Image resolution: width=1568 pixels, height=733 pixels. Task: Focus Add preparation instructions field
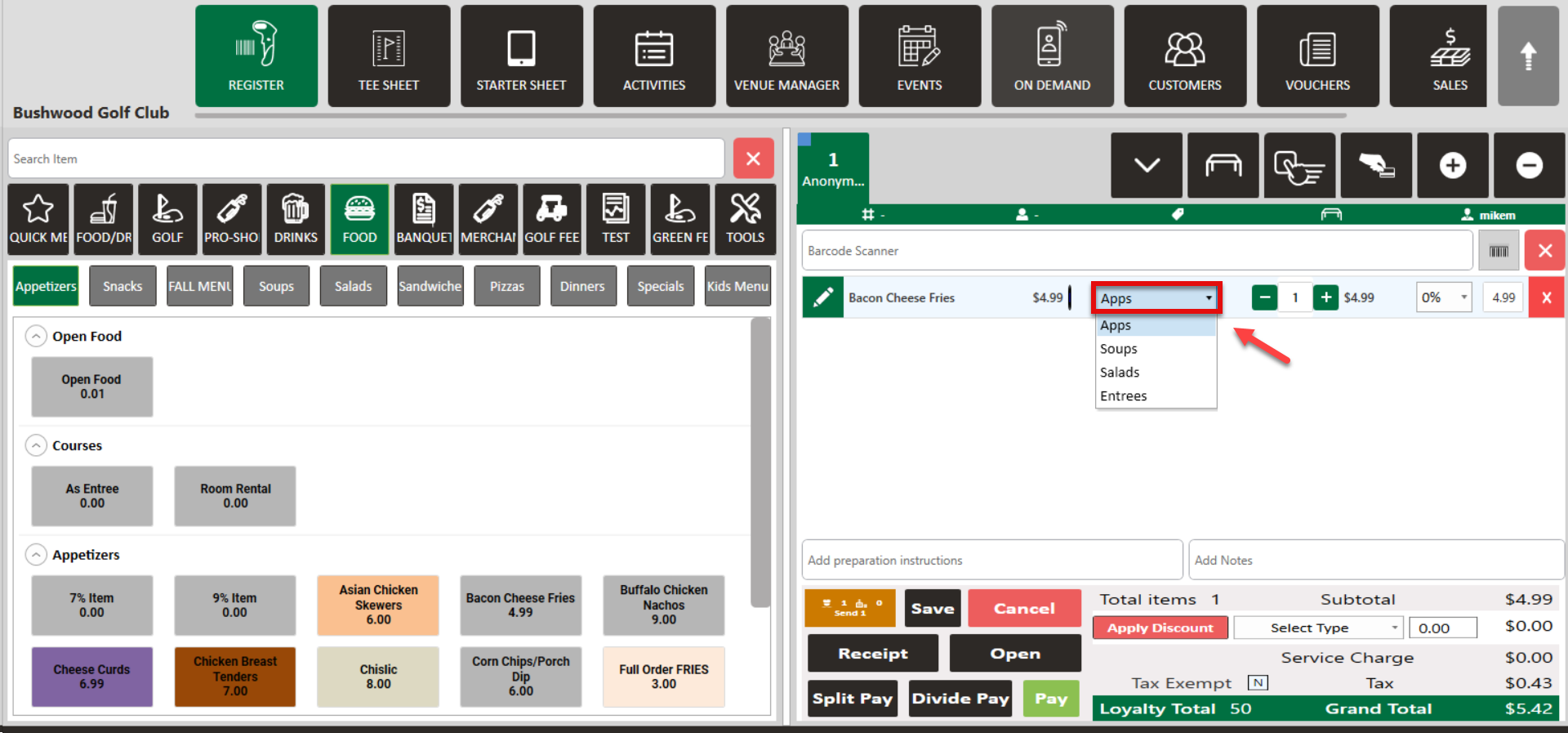pyautogui.click(x=992, y=560)
